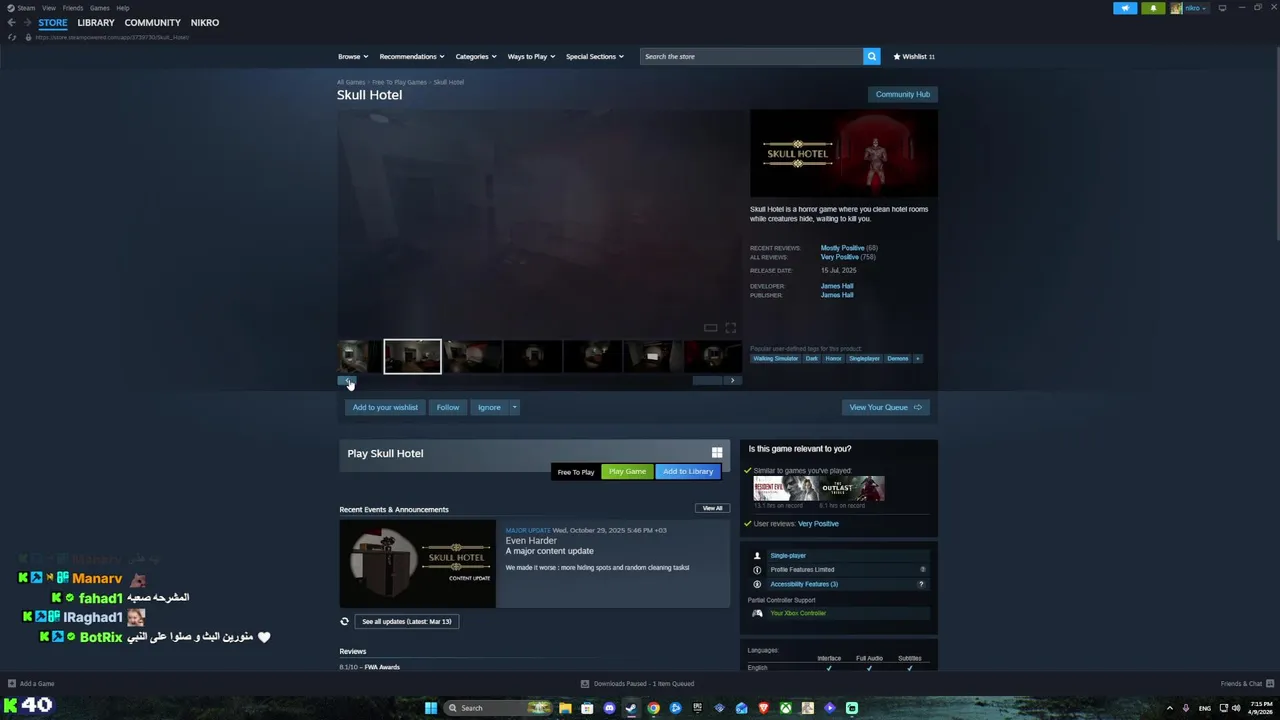This screenshot has height=720, width=1280.
Task: Open the Walking Simulator tag
Action: point(776,358)
